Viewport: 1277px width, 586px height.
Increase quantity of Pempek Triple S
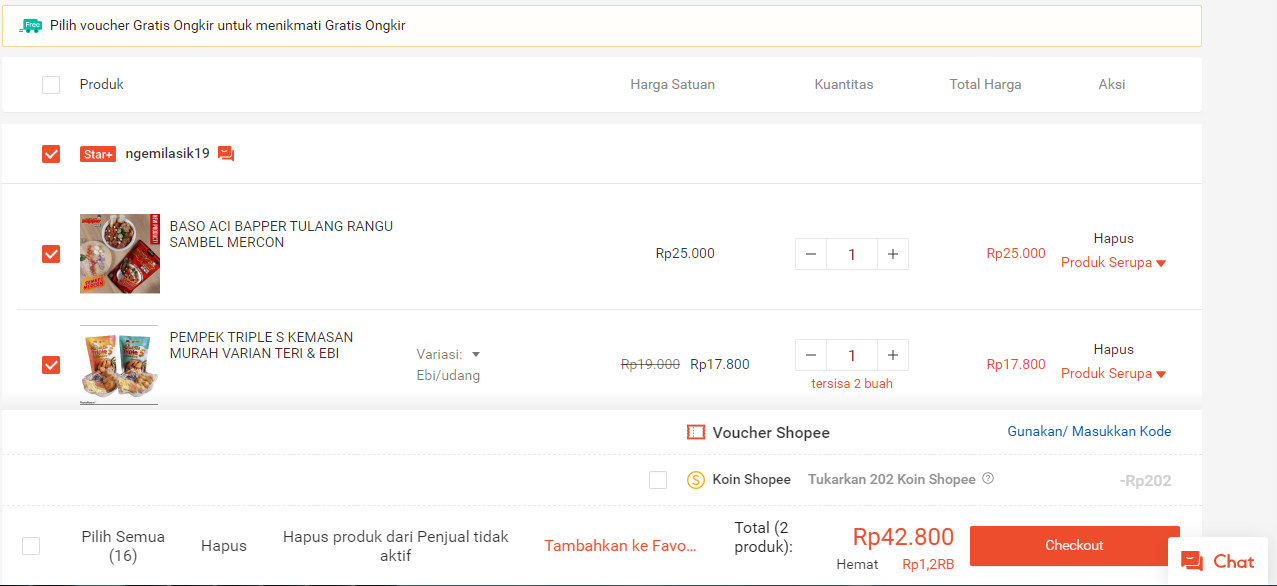(893, 355)
